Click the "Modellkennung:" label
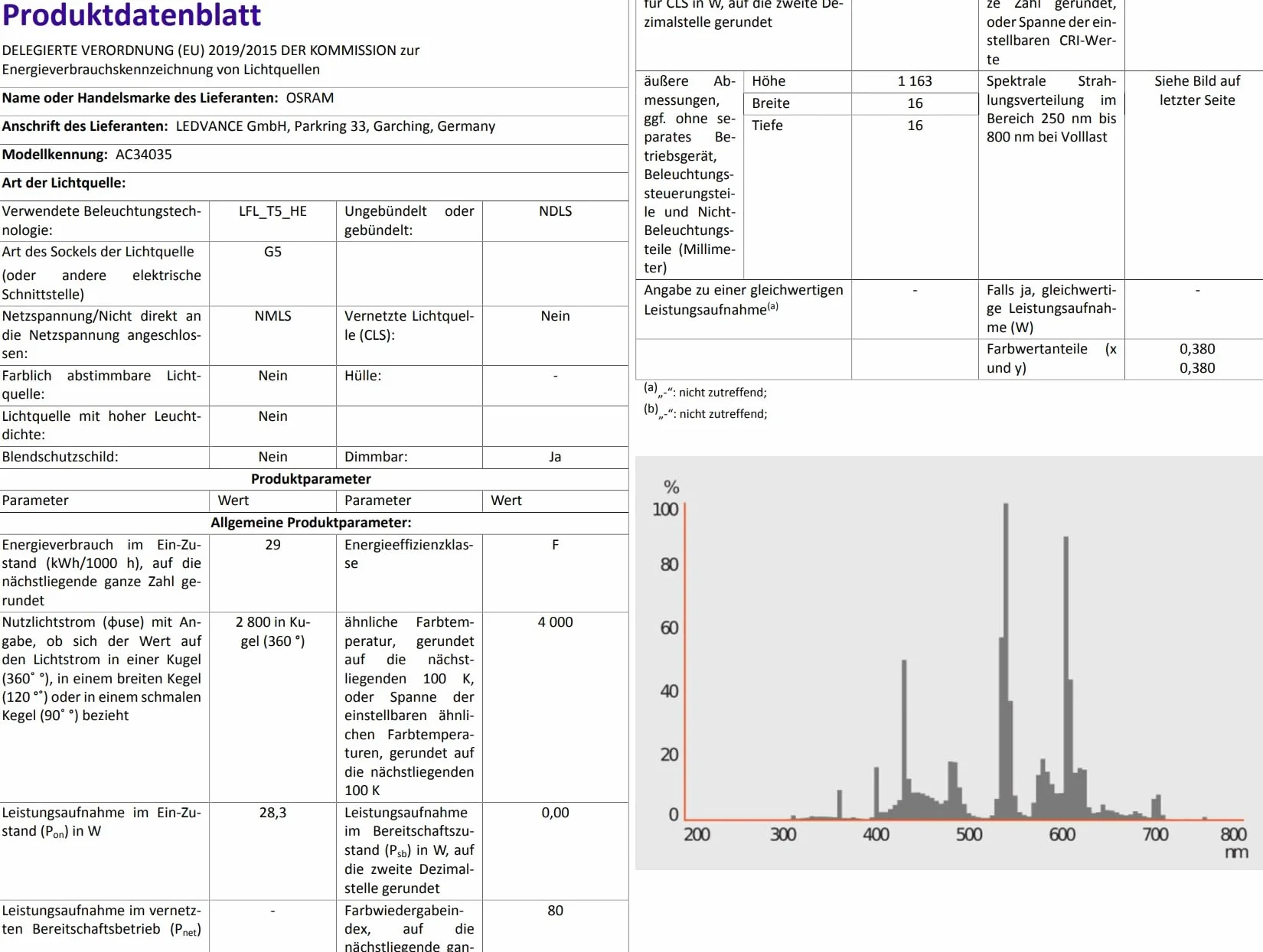 [x=55, y=155]
